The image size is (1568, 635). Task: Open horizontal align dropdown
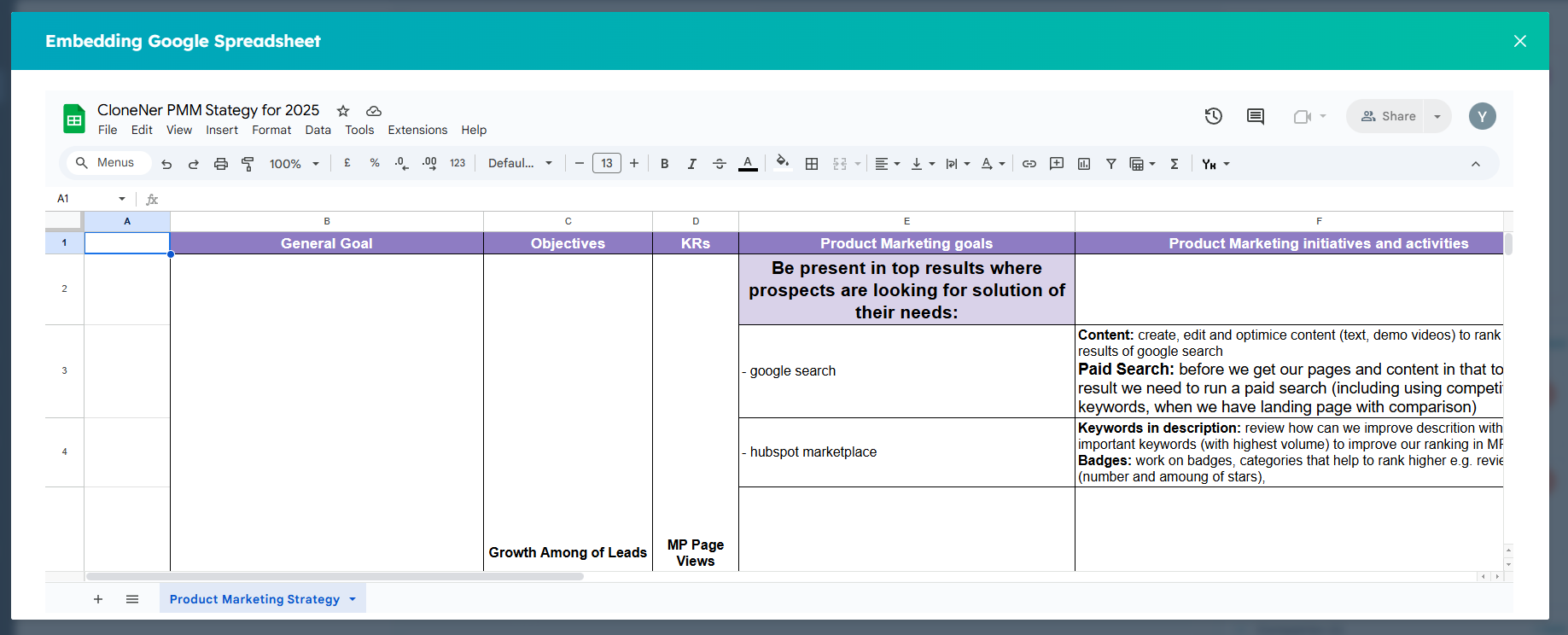(888, 164)
